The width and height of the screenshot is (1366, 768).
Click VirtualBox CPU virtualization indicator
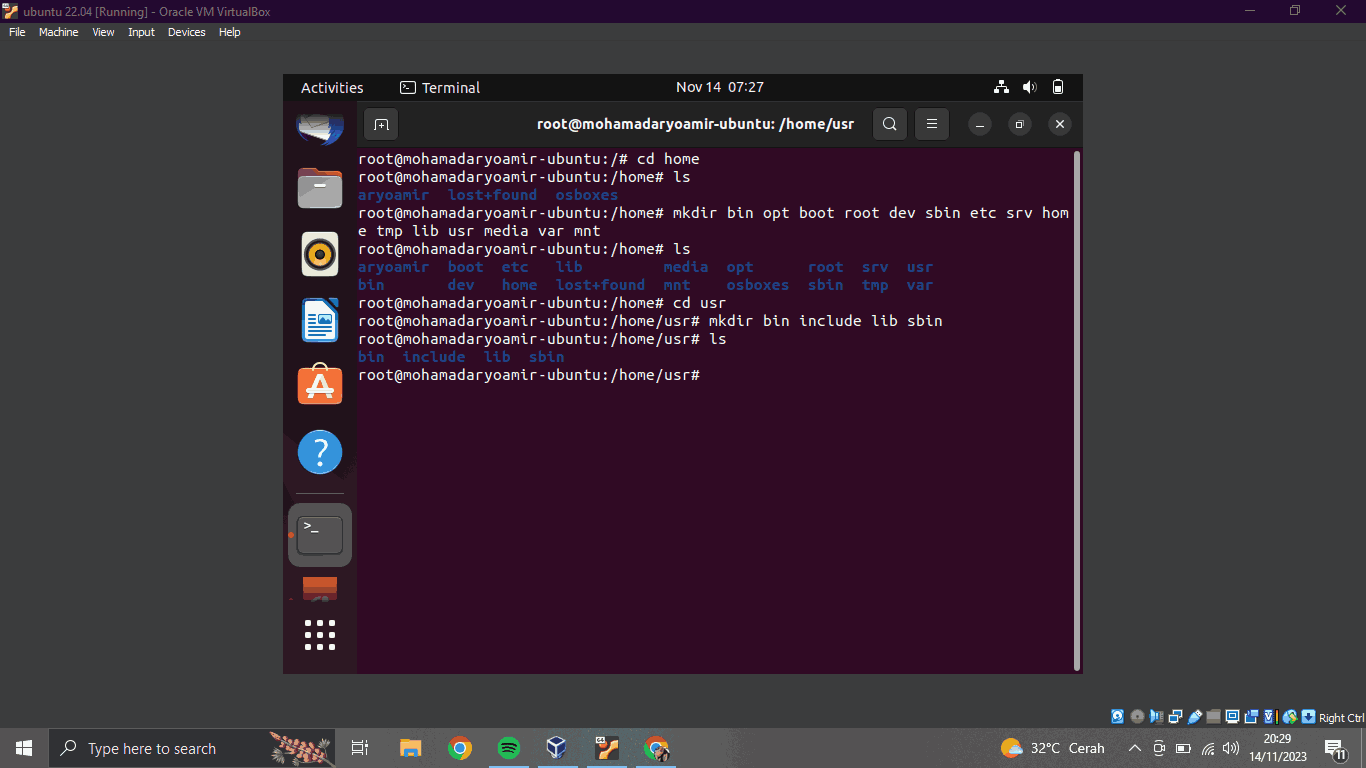coord(1270,717)
